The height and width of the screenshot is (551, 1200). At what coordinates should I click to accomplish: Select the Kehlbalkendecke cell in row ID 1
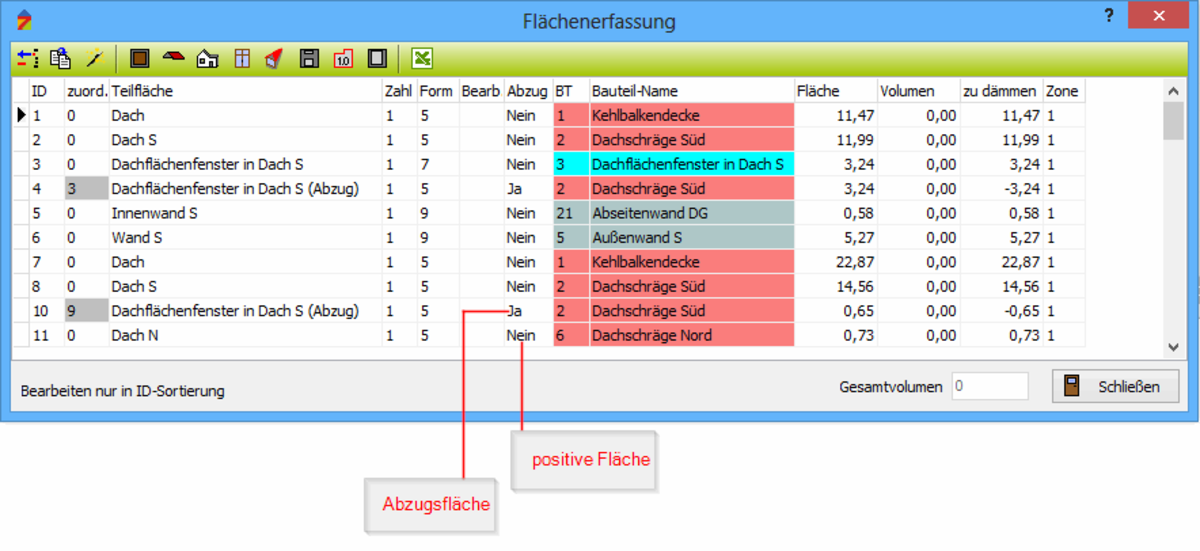point(692,115)
